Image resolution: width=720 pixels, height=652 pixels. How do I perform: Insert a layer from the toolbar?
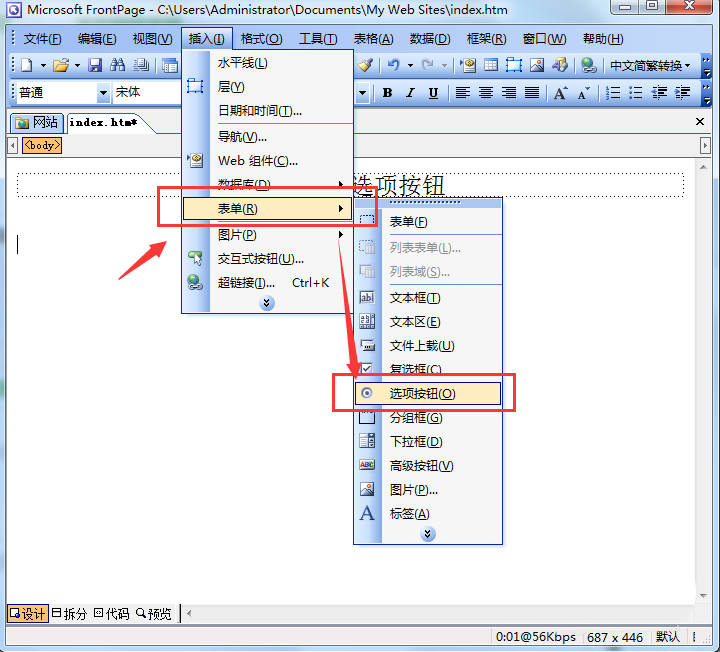click(514, 65)
